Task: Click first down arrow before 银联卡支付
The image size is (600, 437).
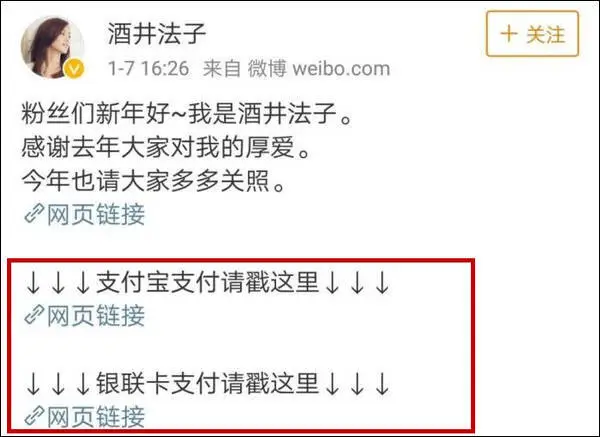Action: (x=33, y=384)
